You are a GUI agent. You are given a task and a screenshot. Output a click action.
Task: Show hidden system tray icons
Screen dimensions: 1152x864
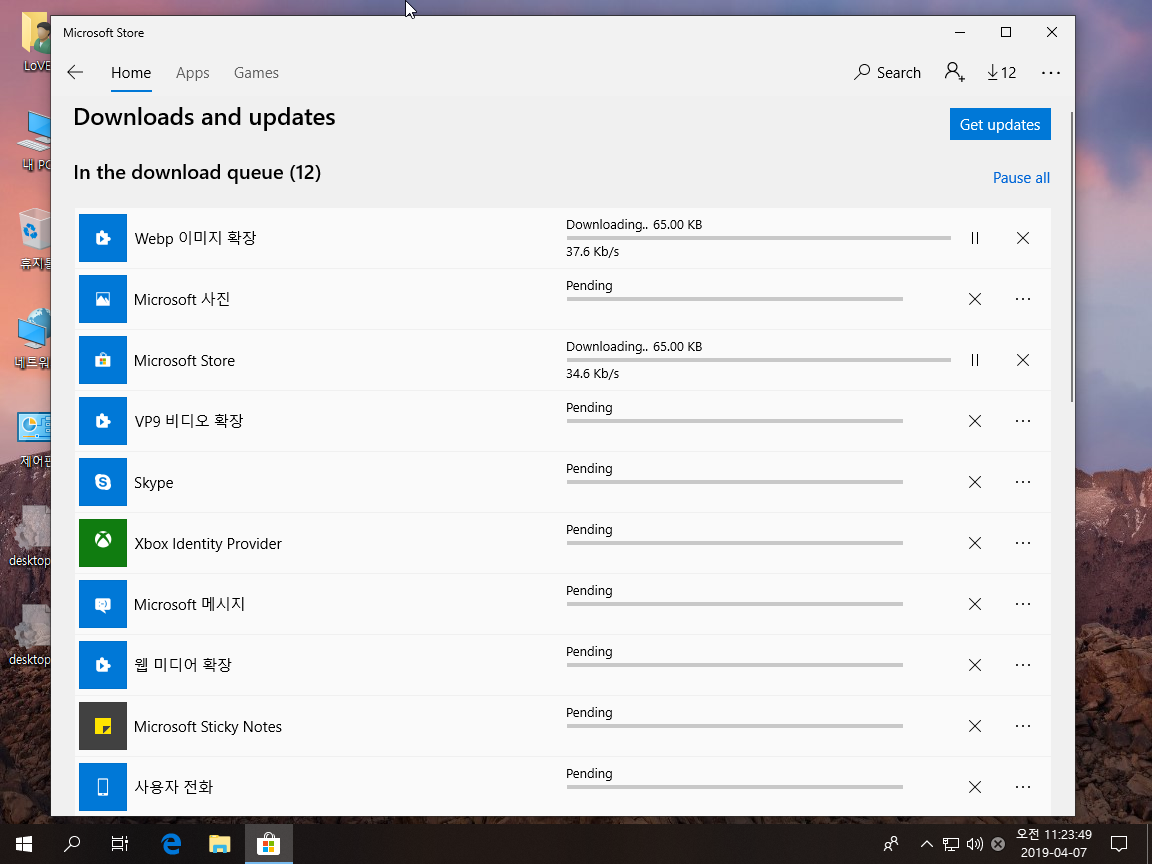926,844
